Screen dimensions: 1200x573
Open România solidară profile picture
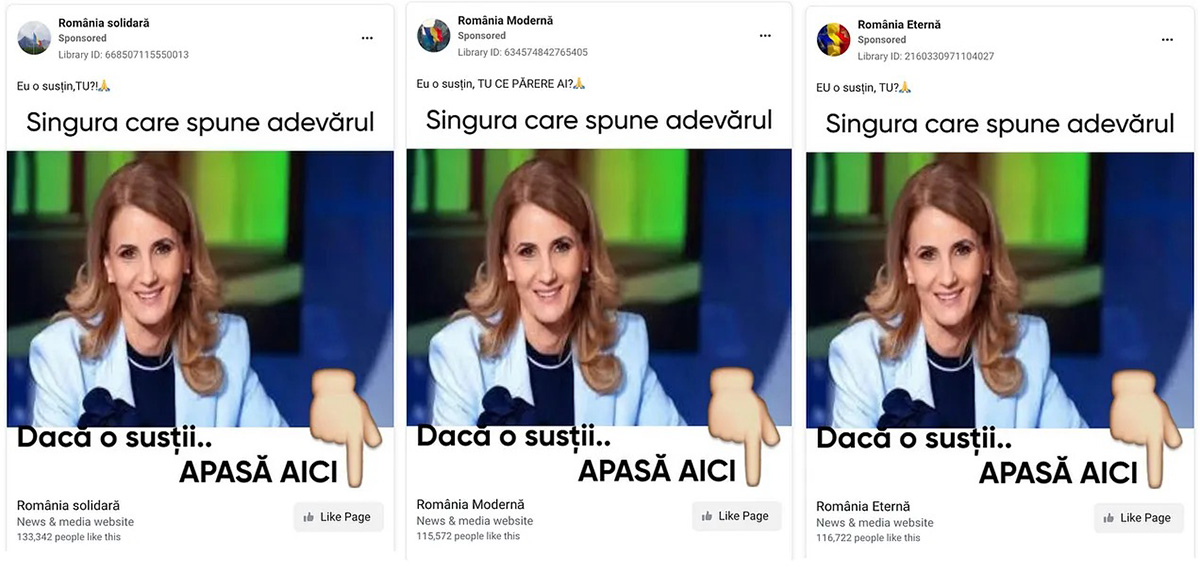click(x=34, y=38)
